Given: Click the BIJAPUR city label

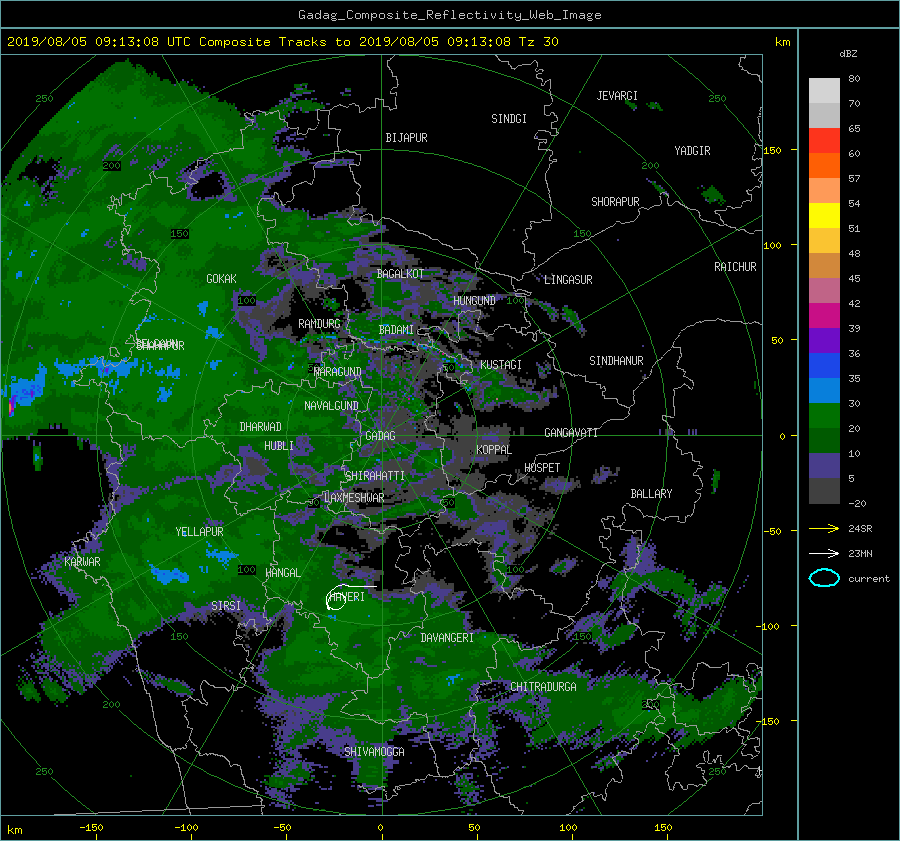Looking at the screenshot, I should (406, 138).
